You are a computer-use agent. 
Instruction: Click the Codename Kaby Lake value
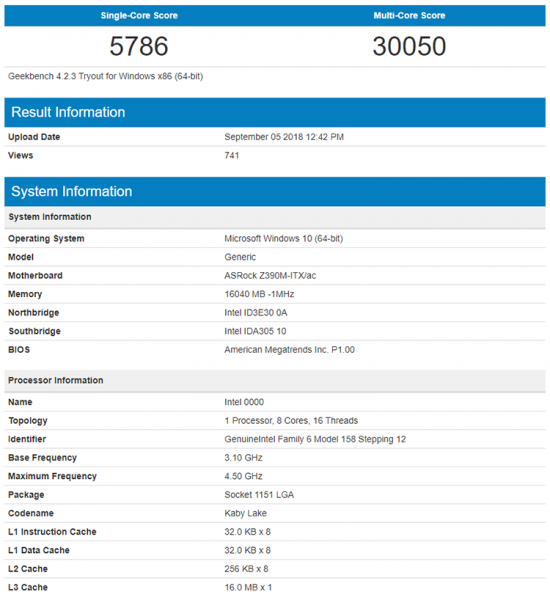coord(245,513)
